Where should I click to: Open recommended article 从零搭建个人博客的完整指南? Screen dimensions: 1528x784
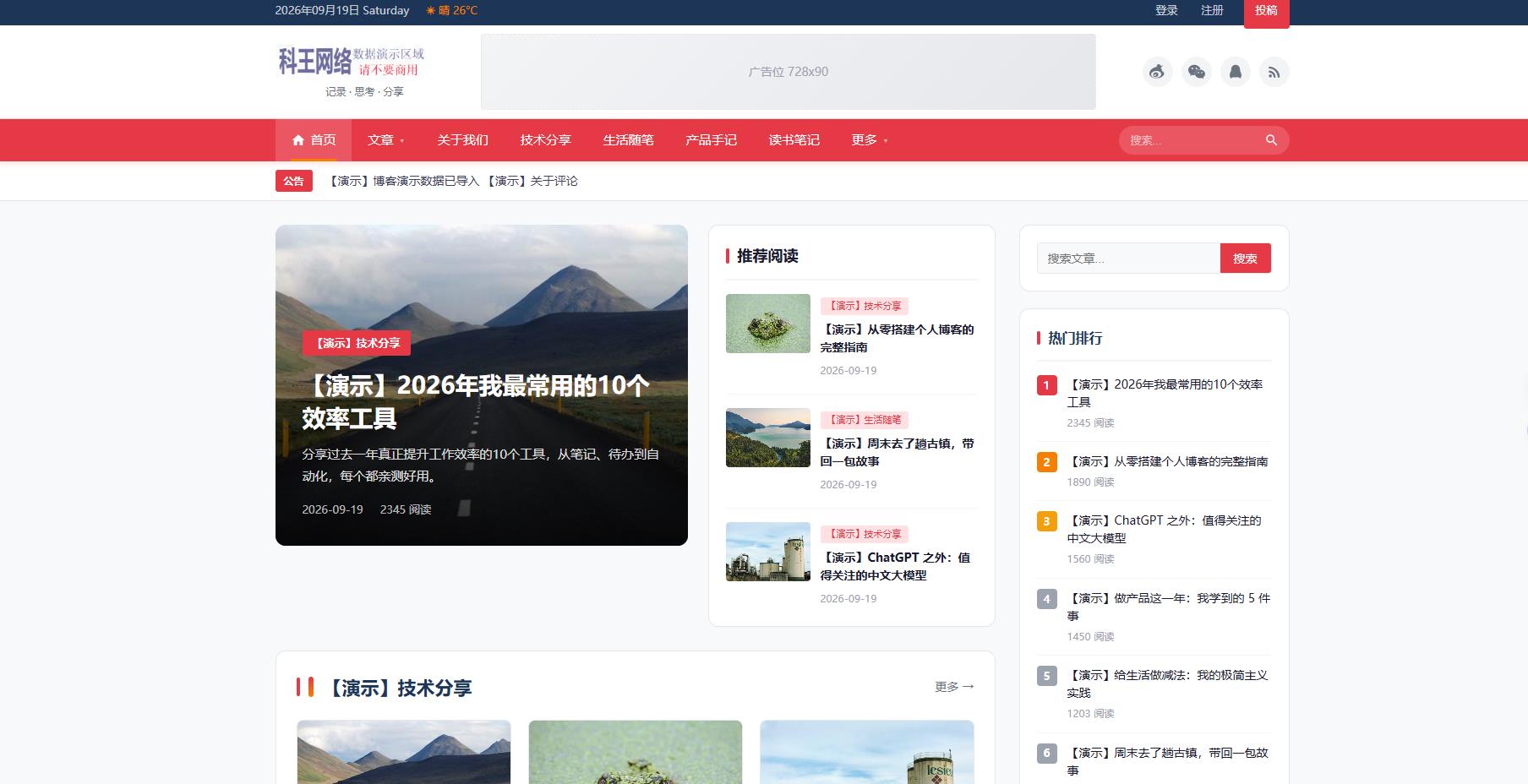[897, 338]
